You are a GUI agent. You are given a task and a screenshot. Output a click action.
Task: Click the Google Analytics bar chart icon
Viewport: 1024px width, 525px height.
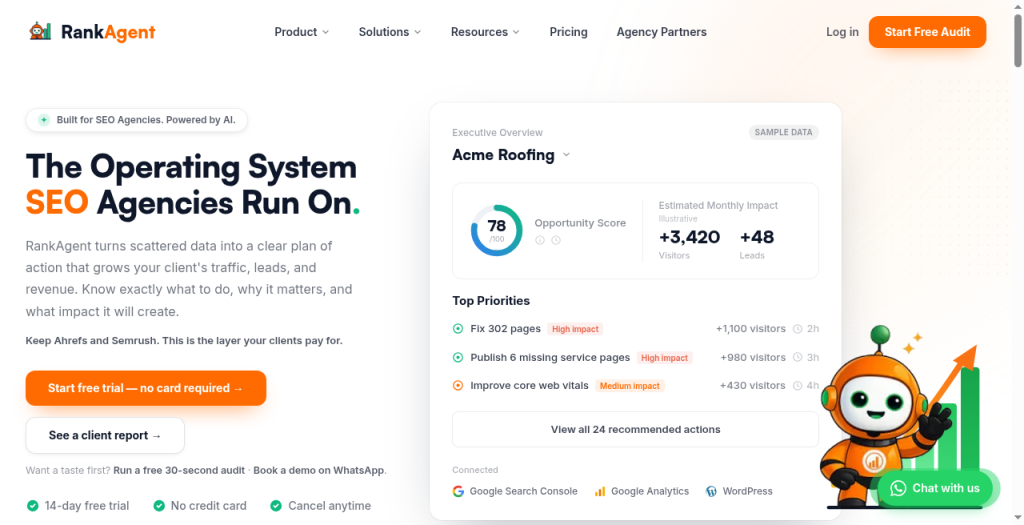tap(600, 491)
